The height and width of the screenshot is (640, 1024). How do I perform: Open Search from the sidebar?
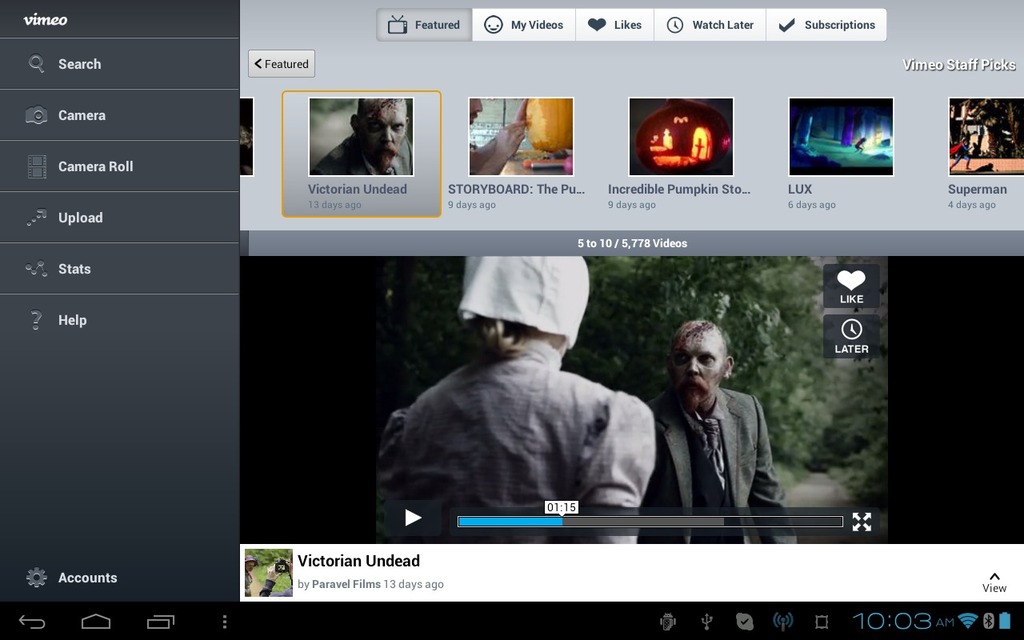point(120,64)
